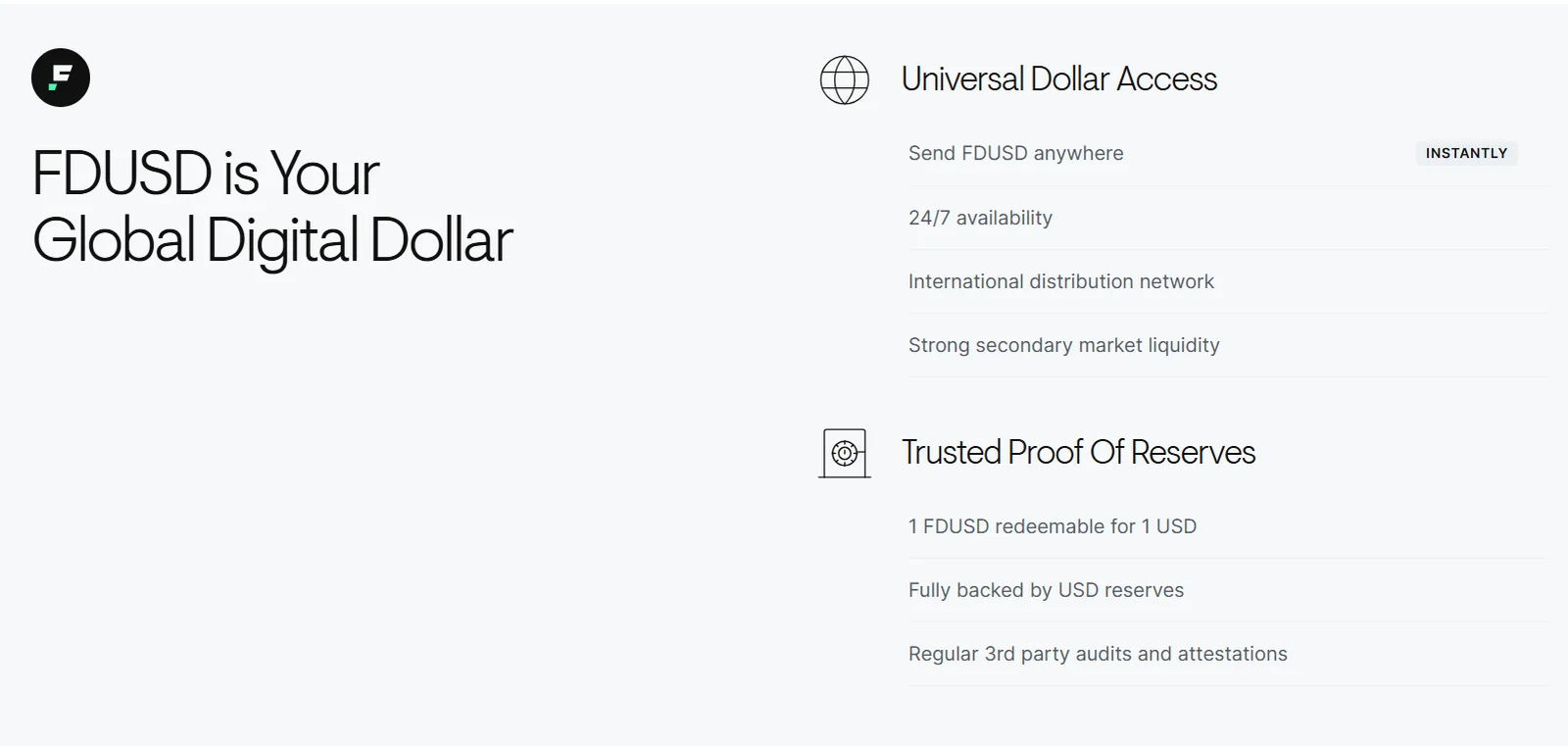Select "1 FDUSD redeemable for 1 USD"
The width and height of the screenshot is (1568, 746).
tap(1052, 526)
